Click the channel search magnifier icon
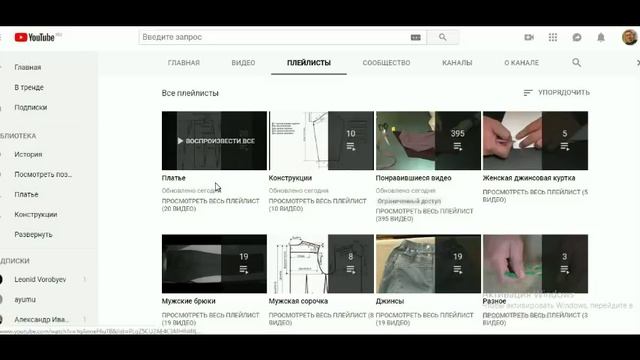This screenshot has width=640, height=360. 576,62
